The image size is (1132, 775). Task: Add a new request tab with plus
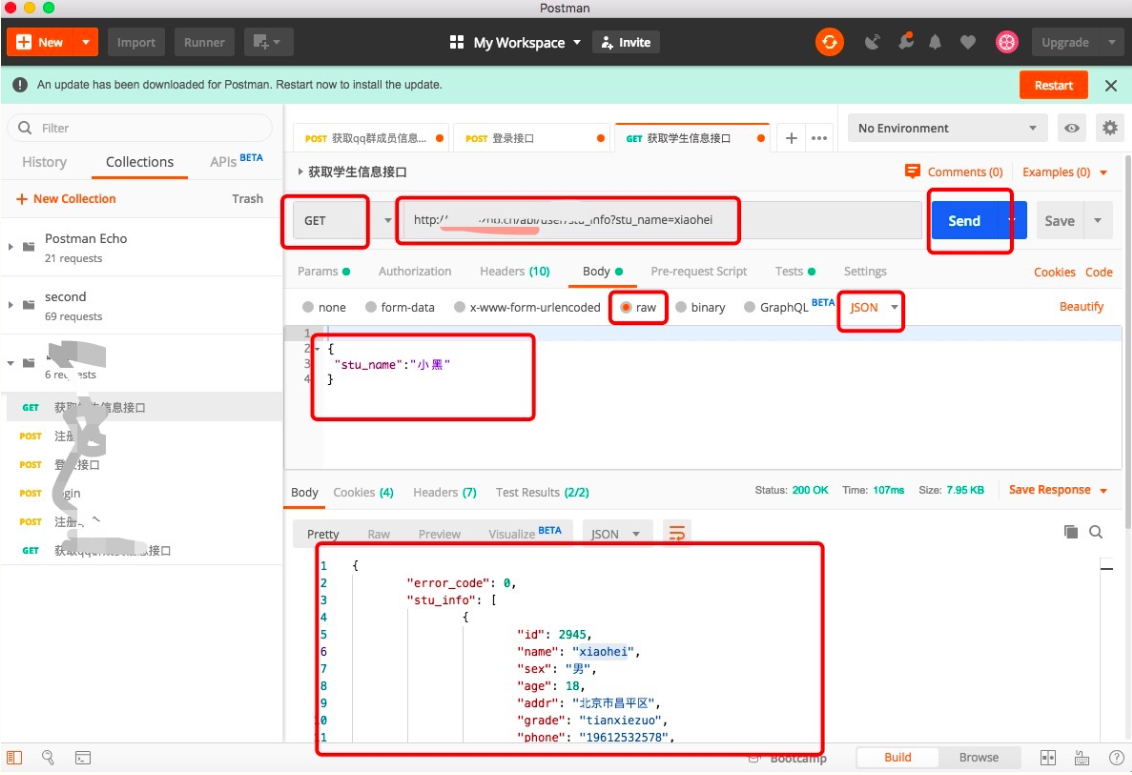click(791, 138)
